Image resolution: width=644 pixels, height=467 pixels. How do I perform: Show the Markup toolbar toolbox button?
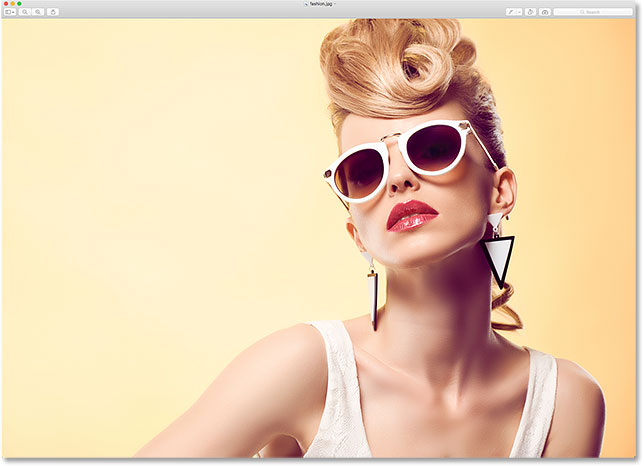(545, 12)
